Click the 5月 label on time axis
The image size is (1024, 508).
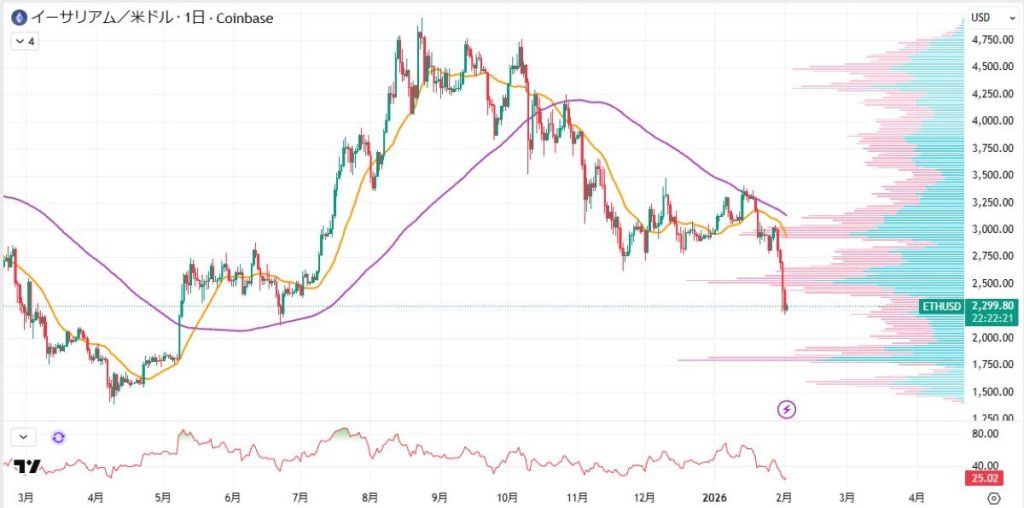tap(164, 496)
